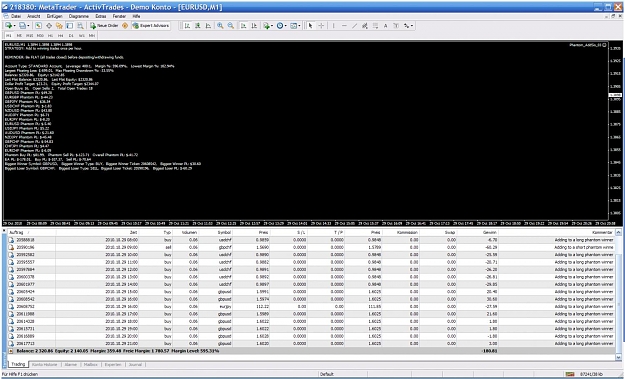Click the zoom out magnifier icon

coord(230,26)
